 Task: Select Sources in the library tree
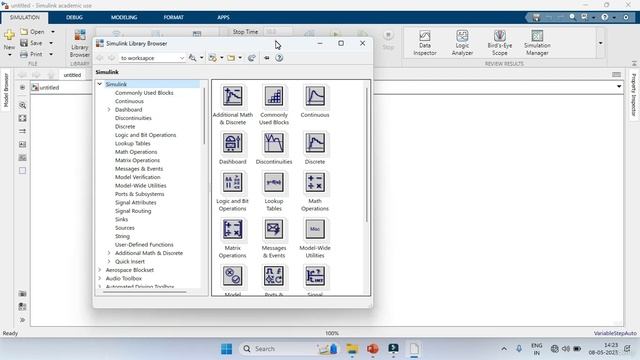(124, 228)
